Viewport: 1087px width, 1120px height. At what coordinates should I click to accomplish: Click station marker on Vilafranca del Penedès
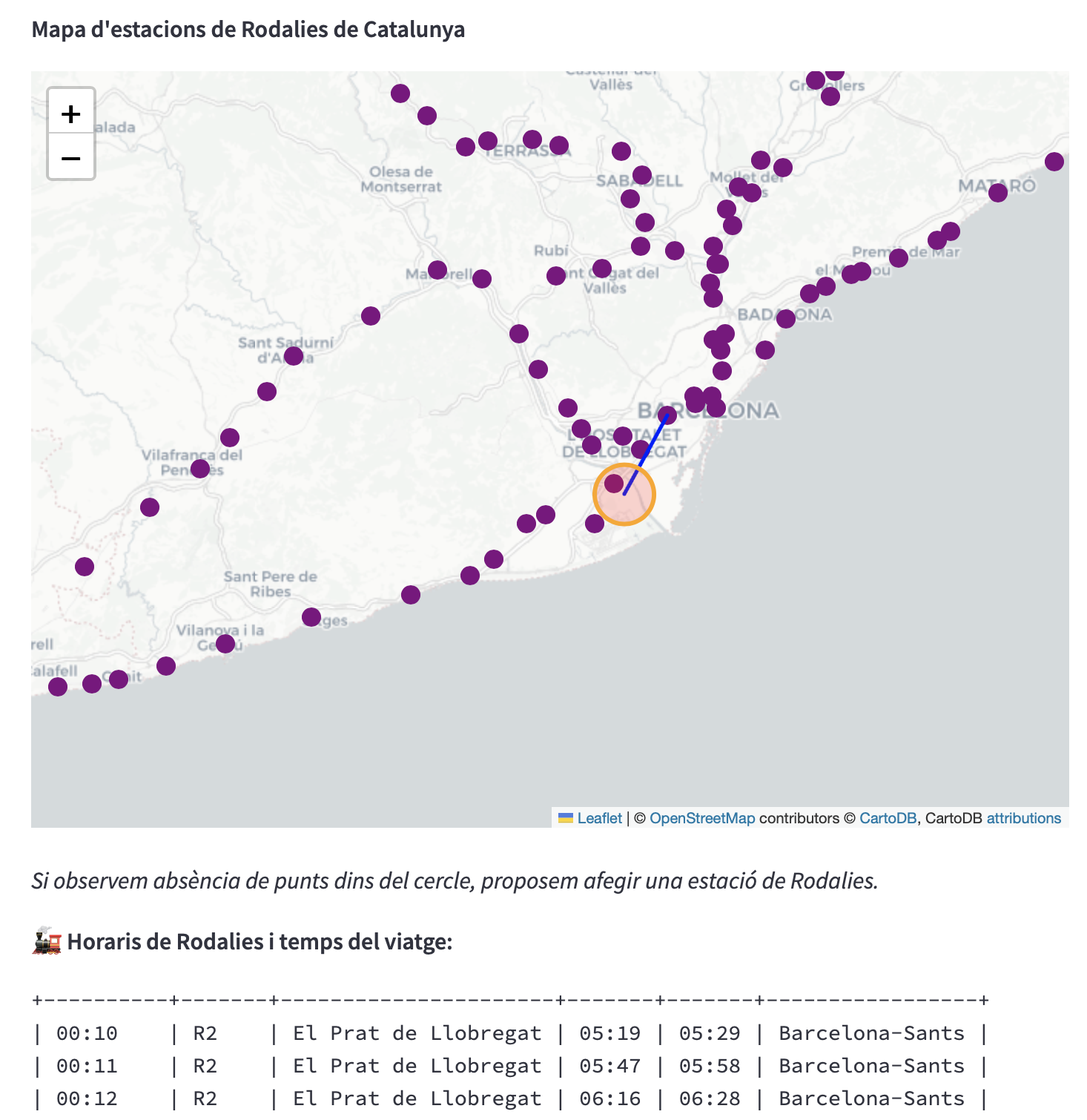coord(200,469)
